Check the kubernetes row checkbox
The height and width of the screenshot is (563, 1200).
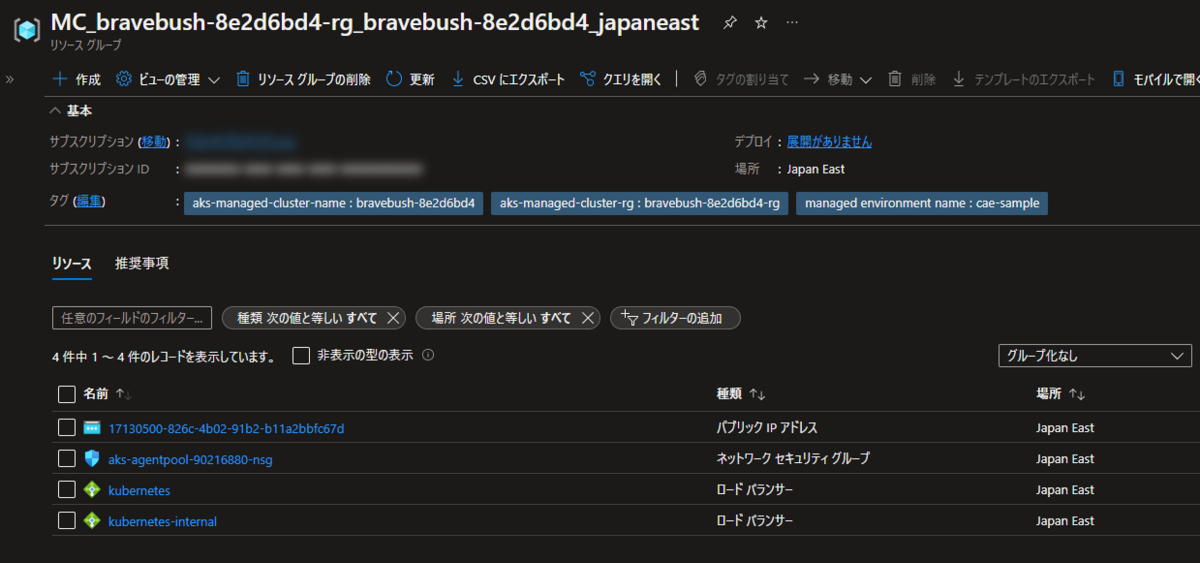[67, 490]
